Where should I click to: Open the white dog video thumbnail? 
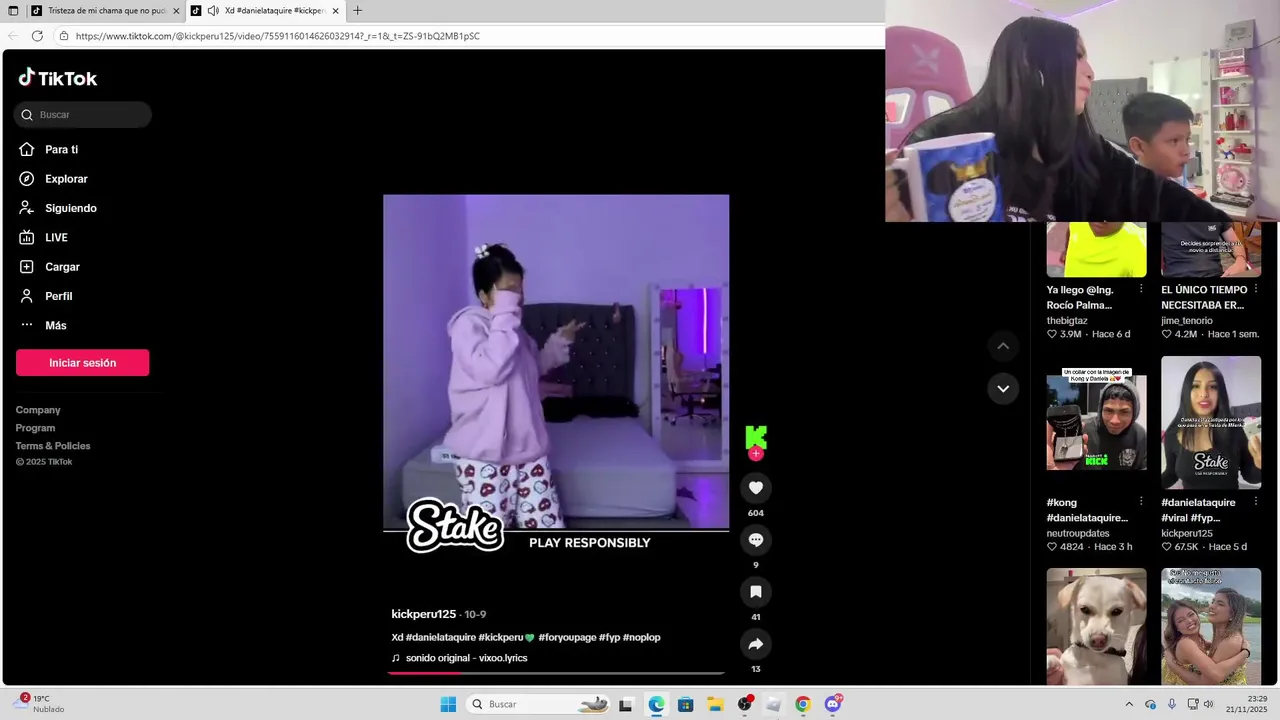coord(1097,626)
